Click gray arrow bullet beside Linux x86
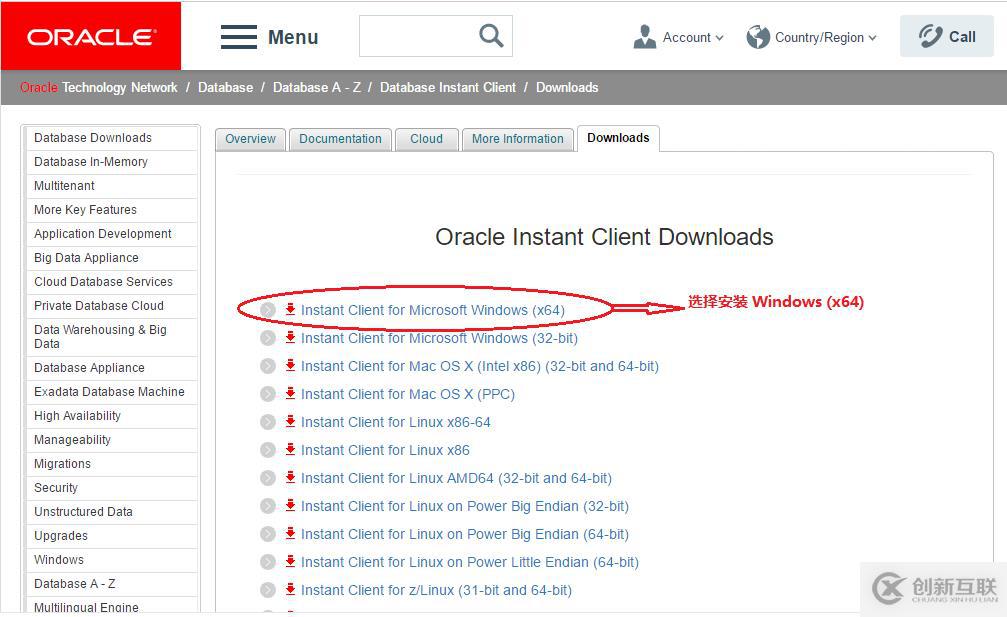Screen dimensions: 1007x617 coord(268,450)
